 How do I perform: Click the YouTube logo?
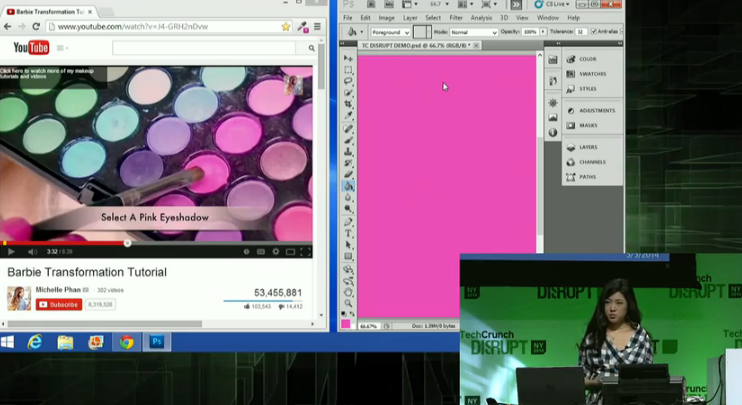pos(31,47)
